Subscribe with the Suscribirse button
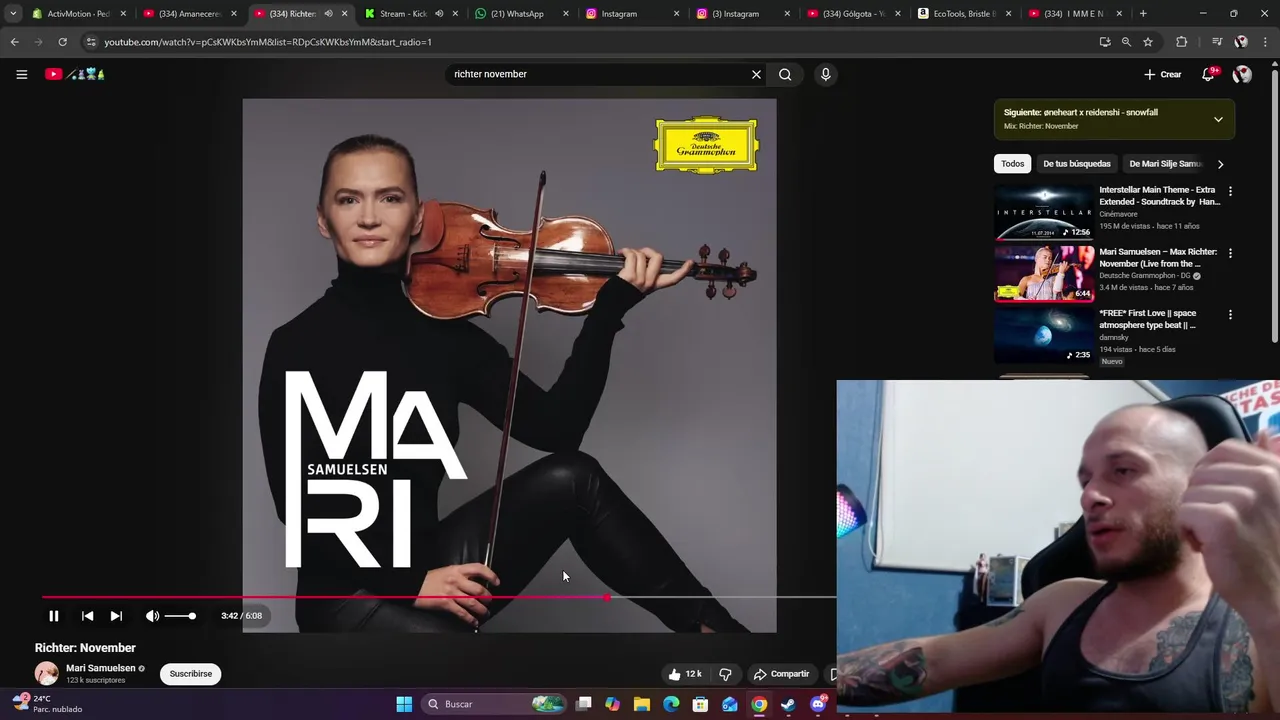 click(x=191, y=674)
